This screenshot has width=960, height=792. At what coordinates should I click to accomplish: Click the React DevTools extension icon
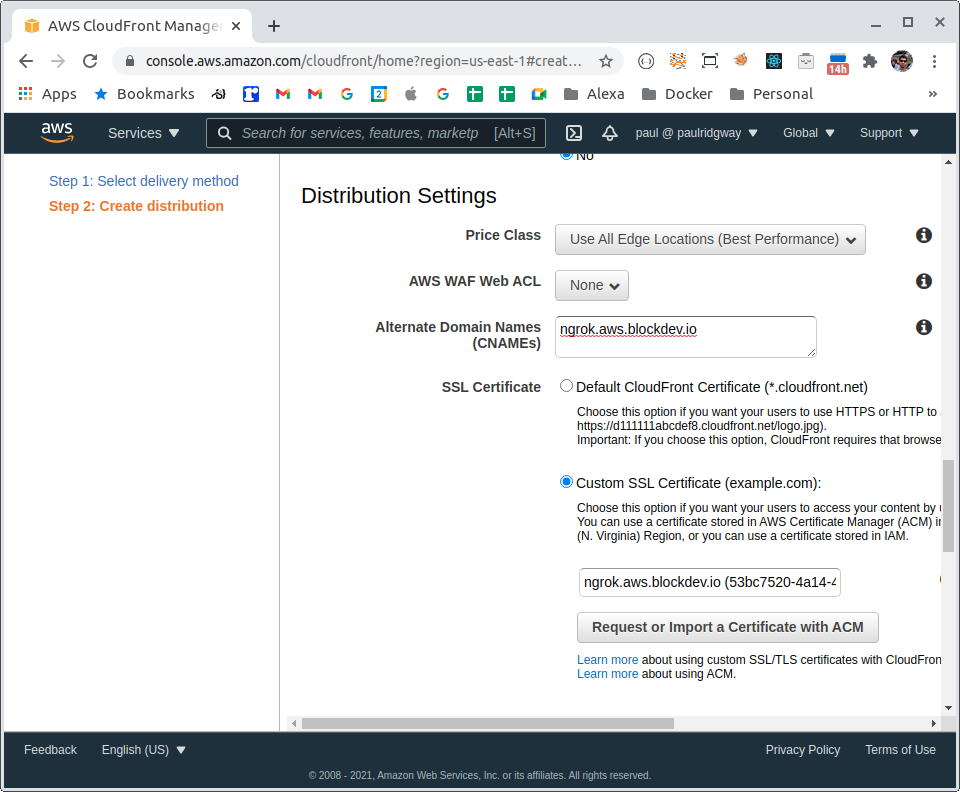click(774, 61)
